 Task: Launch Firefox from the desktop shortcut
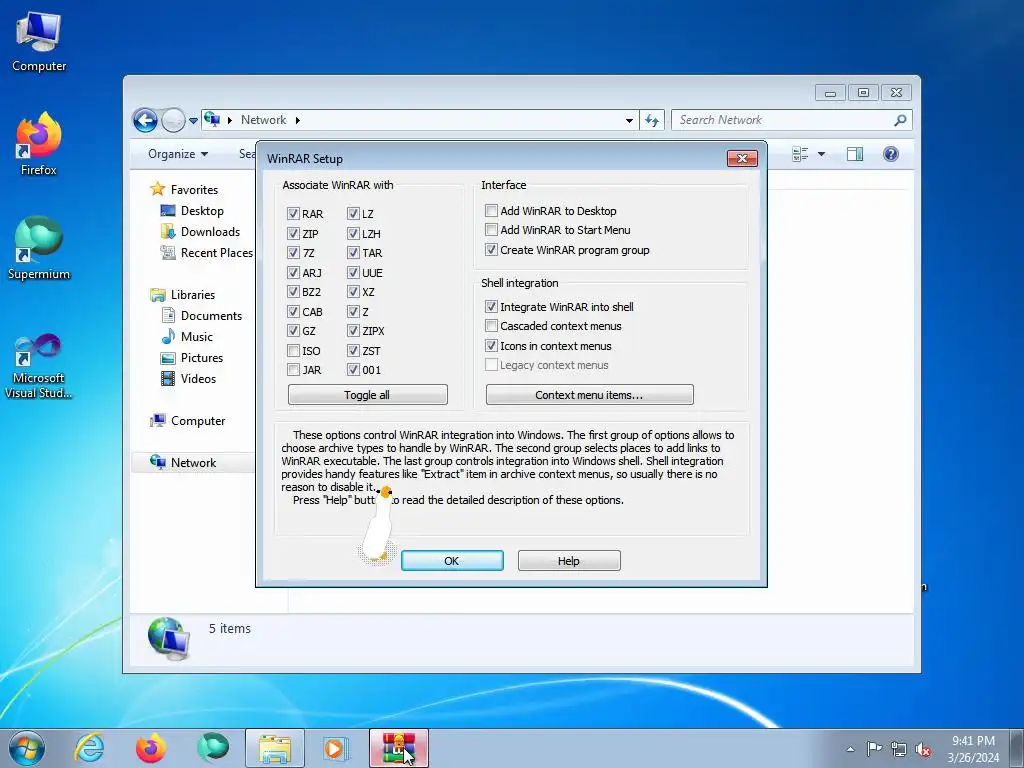(39, 144)
